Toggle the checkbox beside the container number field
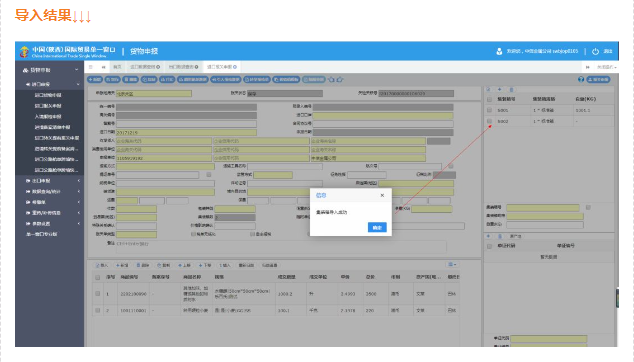The height and width of the screenshot is (362, 634). 588,207
